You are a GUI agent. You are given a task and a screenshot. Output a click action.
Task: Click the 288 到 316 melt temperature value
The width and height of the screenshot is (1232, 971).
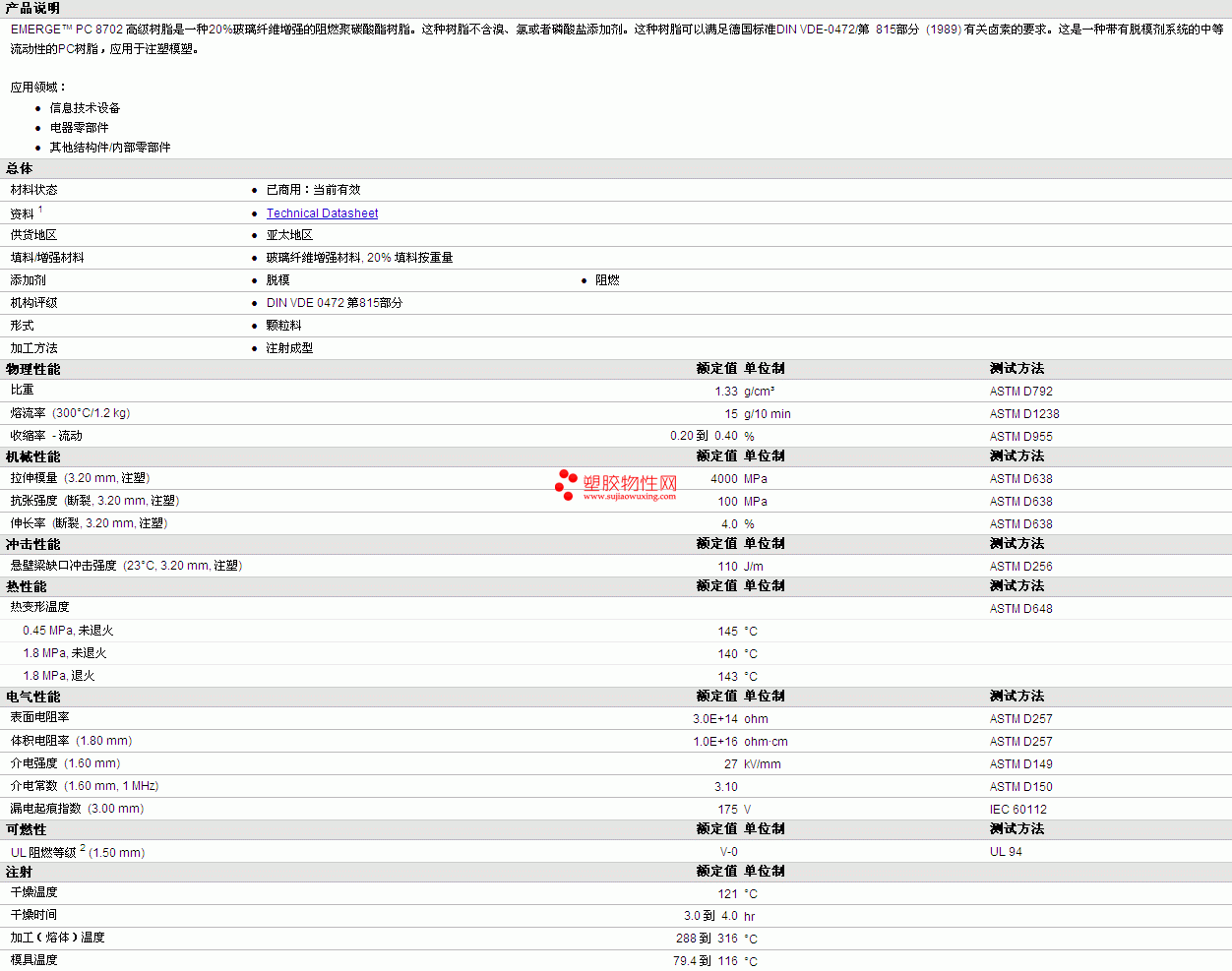(707, 939)
